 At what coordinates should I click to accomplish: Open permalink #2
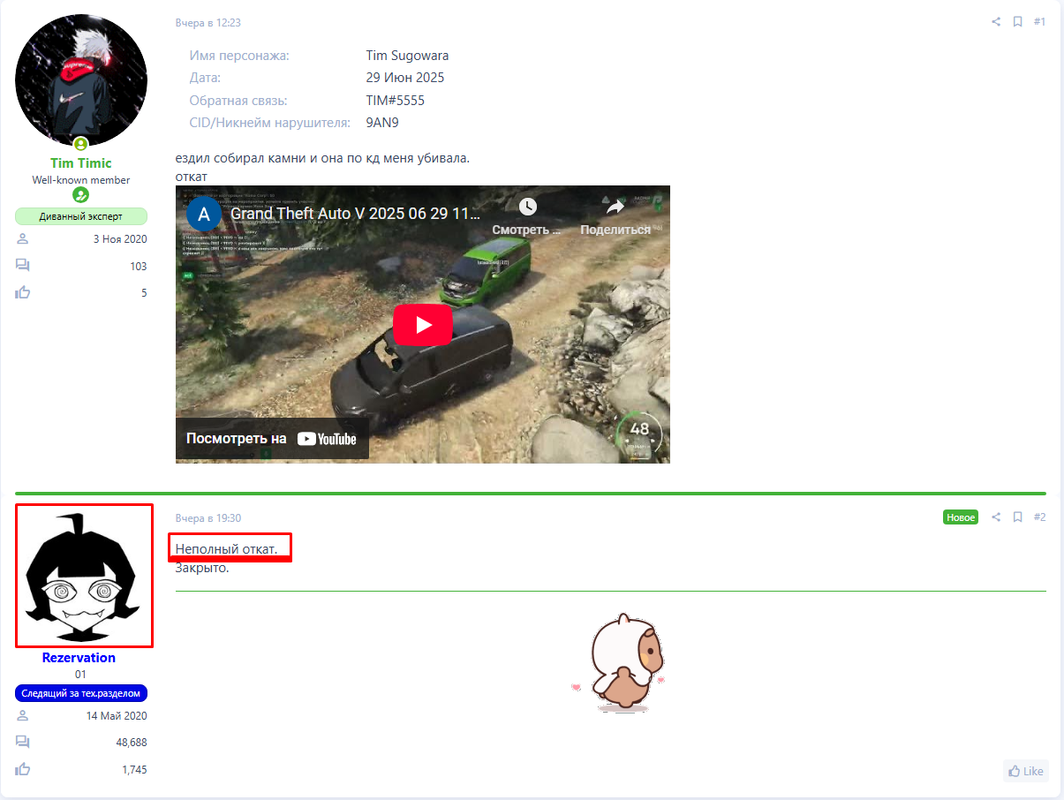point(1039,517)
